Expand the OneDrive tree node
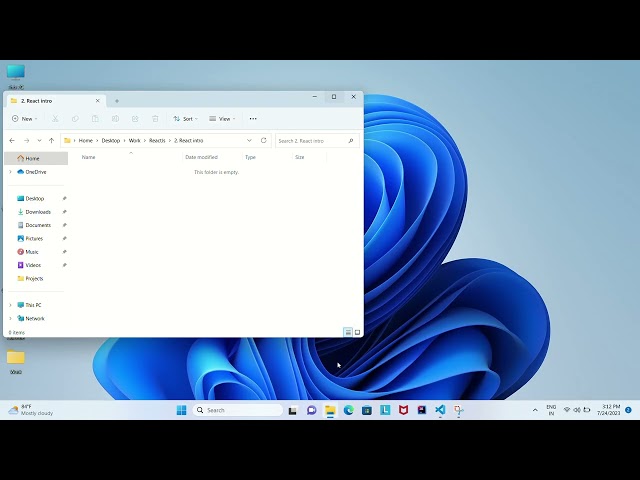Viewport: 640px width, 480px height. [x=11, y=172]
